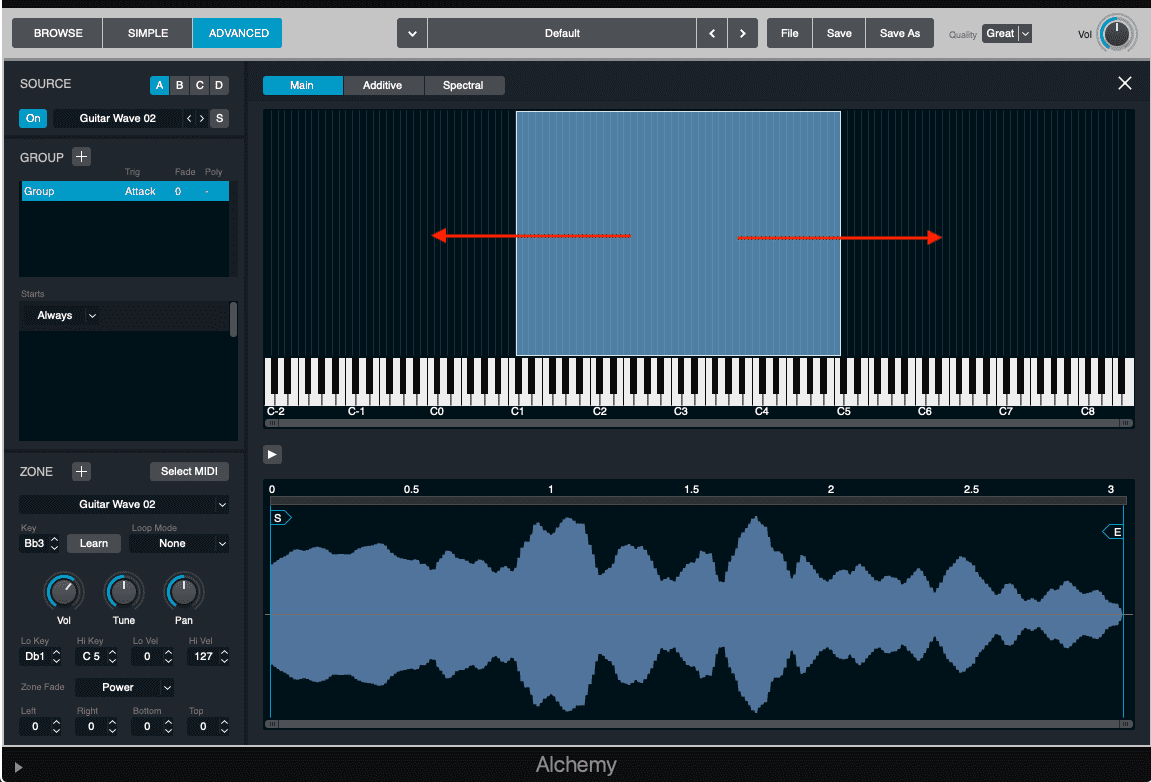Click the zone Vol knob
Viewport: 1151px width, 782px height.
64,592
